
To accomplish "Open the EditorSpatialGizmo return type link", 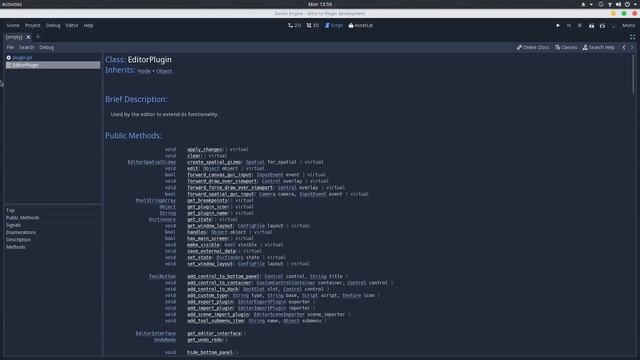I will pyautogui.click(x=151, y=162).
